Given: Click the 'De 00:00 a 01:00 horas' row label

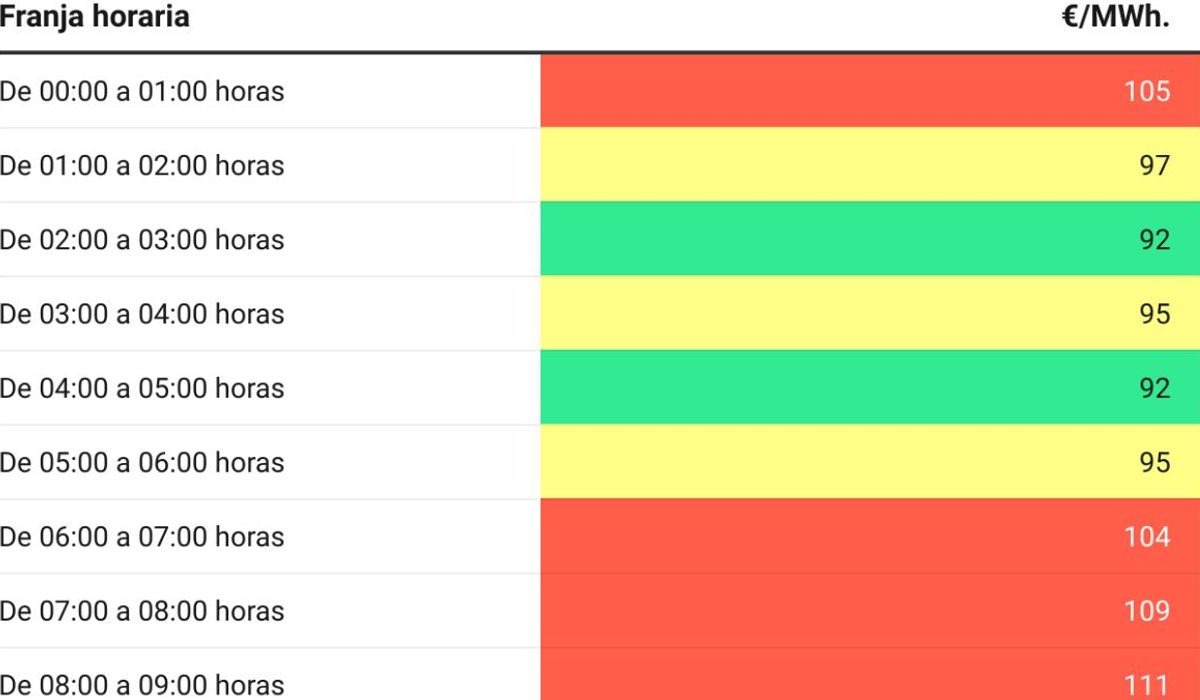Looking at the screenshot, I should [x=142, y=91].
